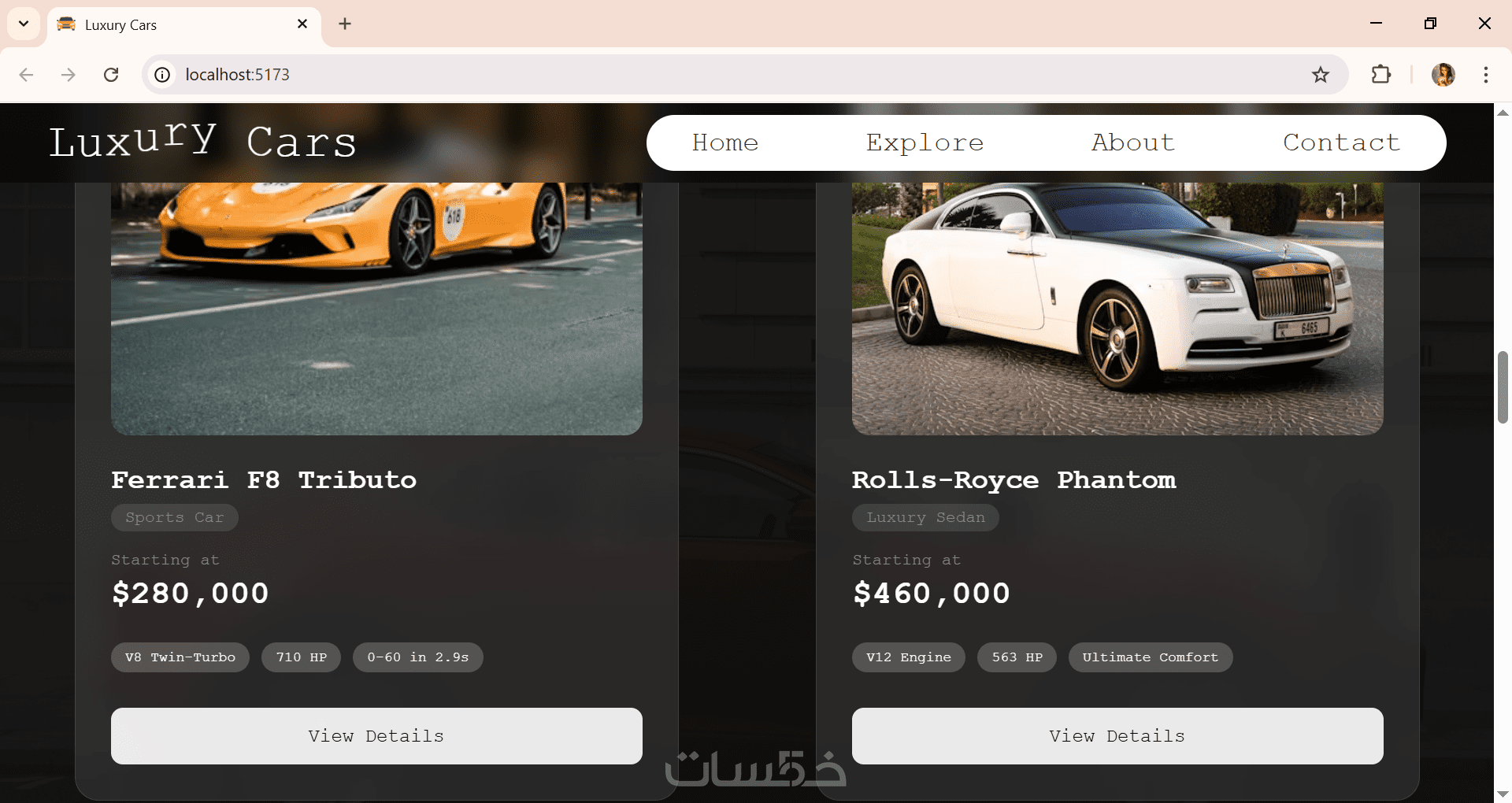
Task: Go to the Home nav item
Action: pyautogui.click(x=725, y=142)
